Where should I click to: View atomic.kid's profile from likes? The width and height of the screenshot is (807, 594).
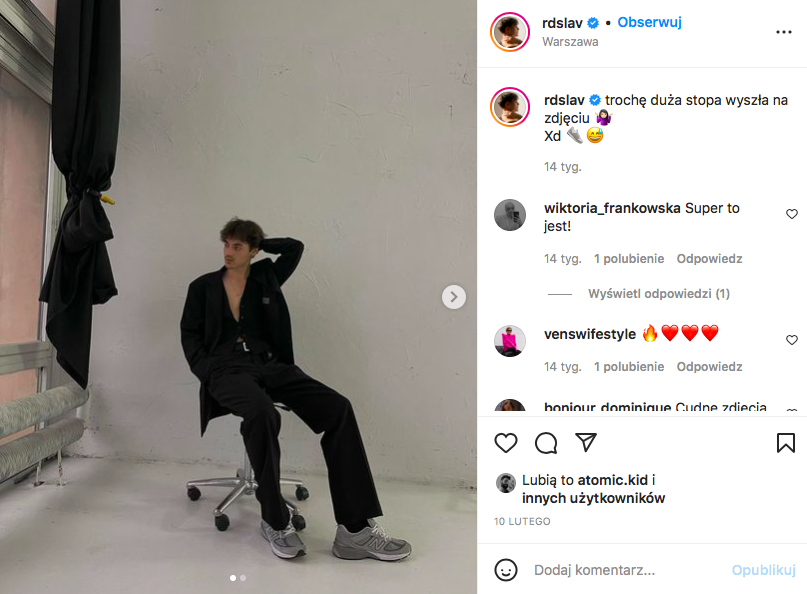pyautogui.click(x=612, y=480)
